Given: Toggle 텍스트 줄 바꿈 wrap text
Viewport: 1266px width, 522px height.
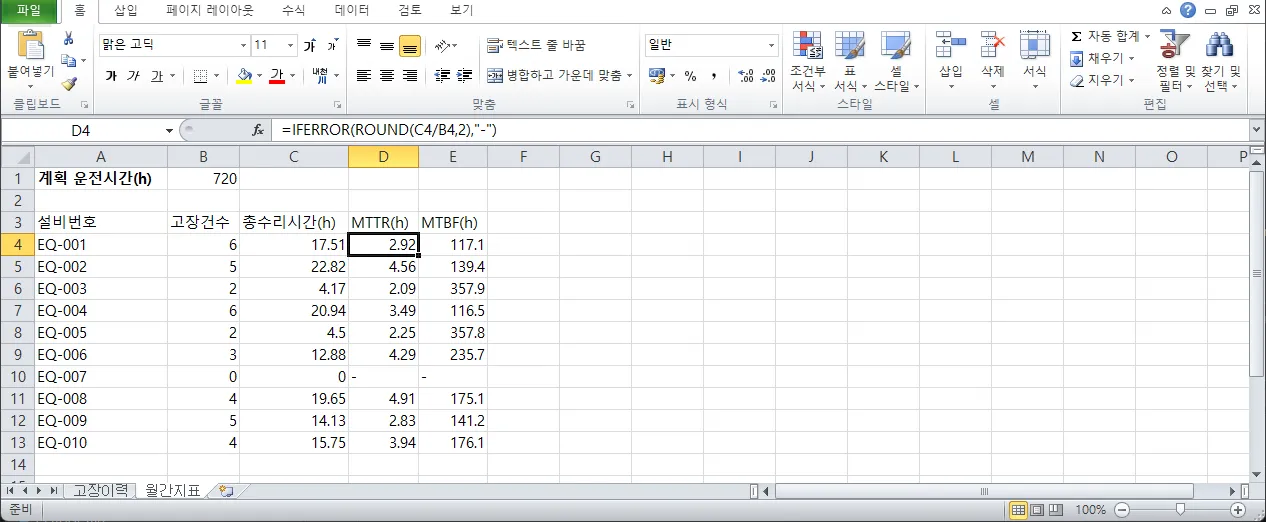Looking at the screenshot, I should (x=536, y=46).
